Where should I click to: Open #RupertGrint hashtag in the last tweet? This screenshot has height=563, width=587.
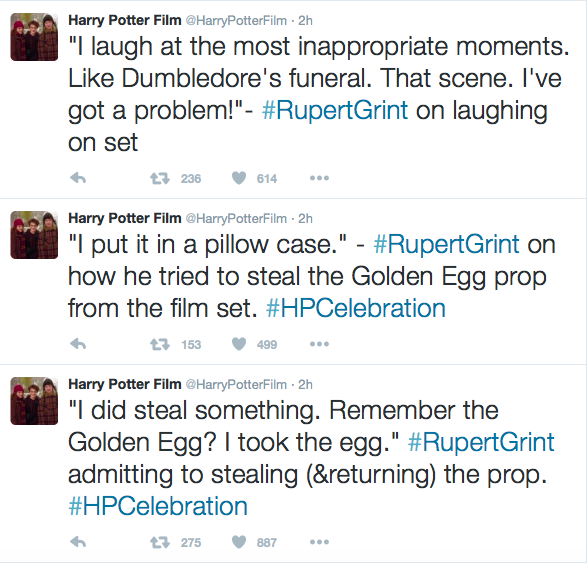(x=481, y=442)
